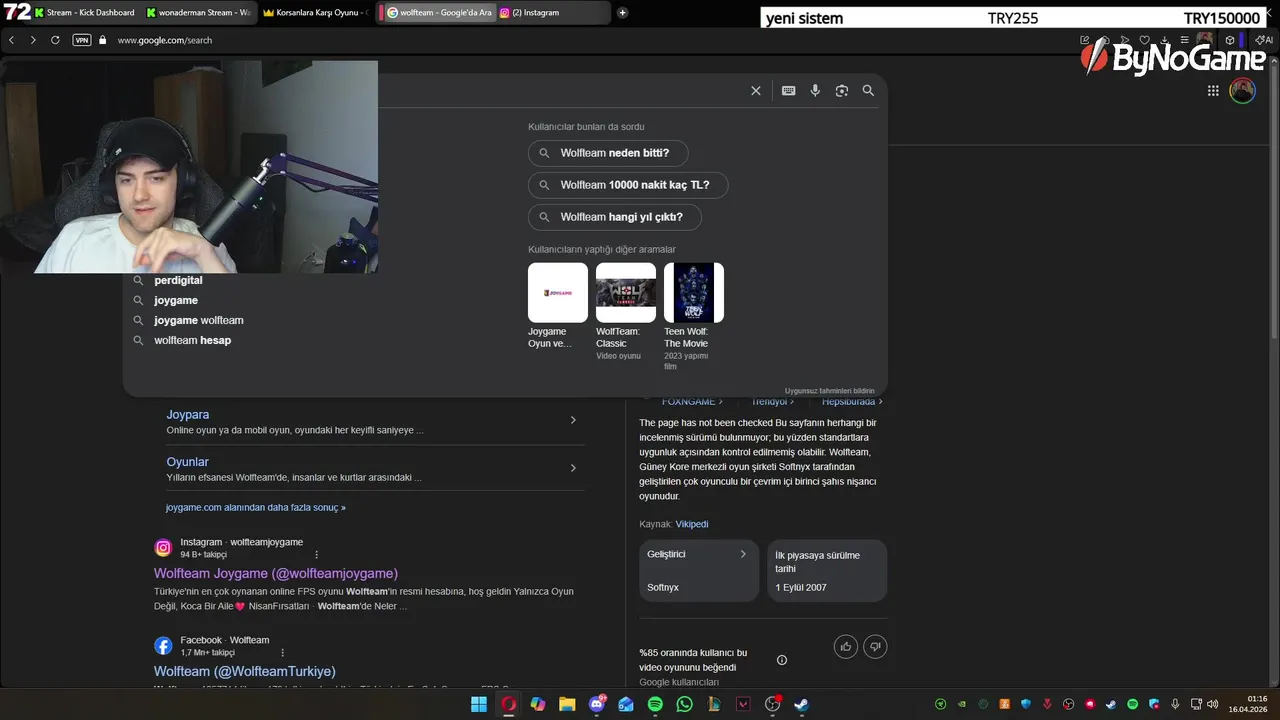Open the Google apps grid

click(x=1213, y=91)
